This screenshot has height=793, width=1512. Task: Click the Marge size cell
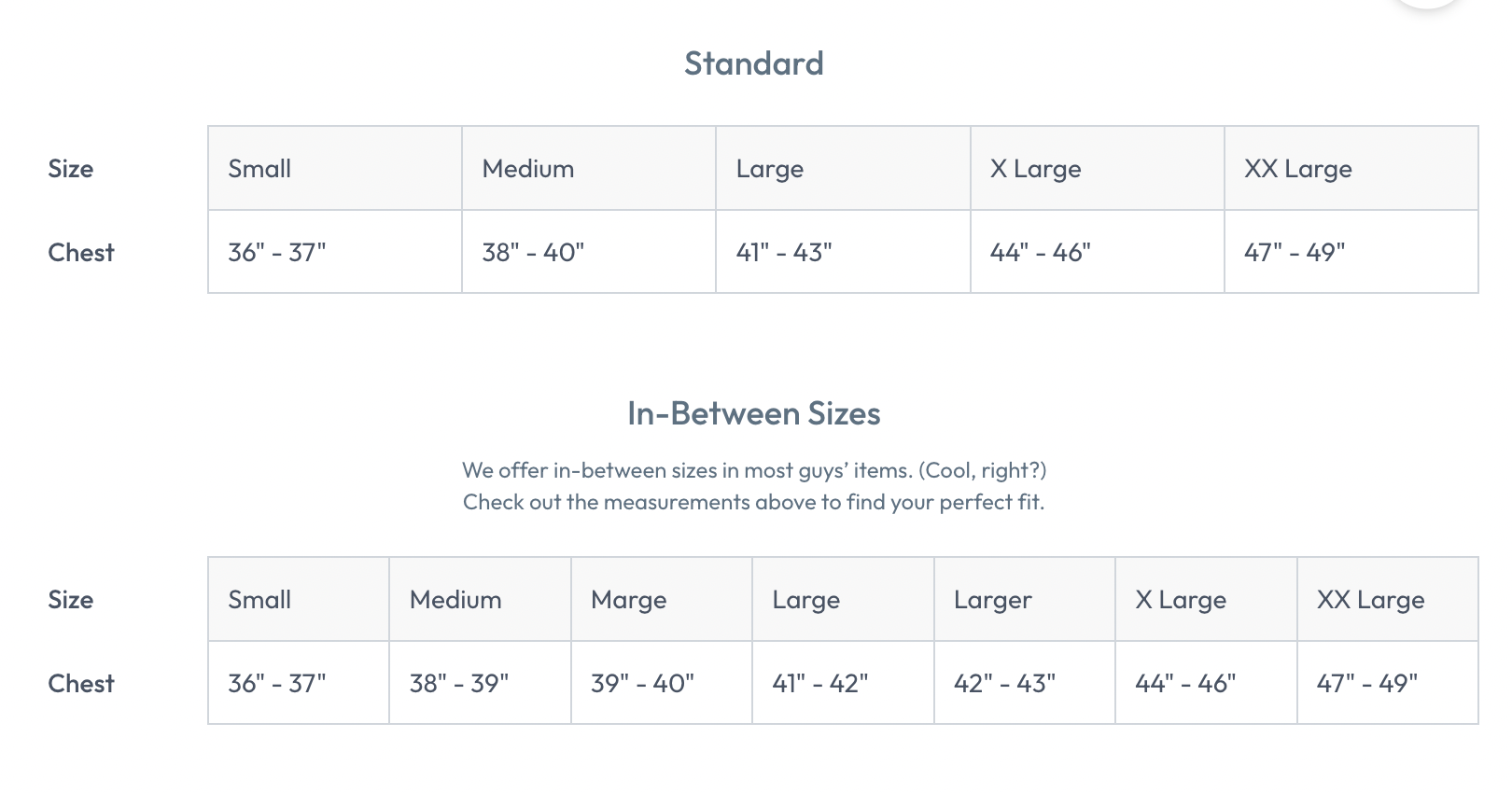662,599
